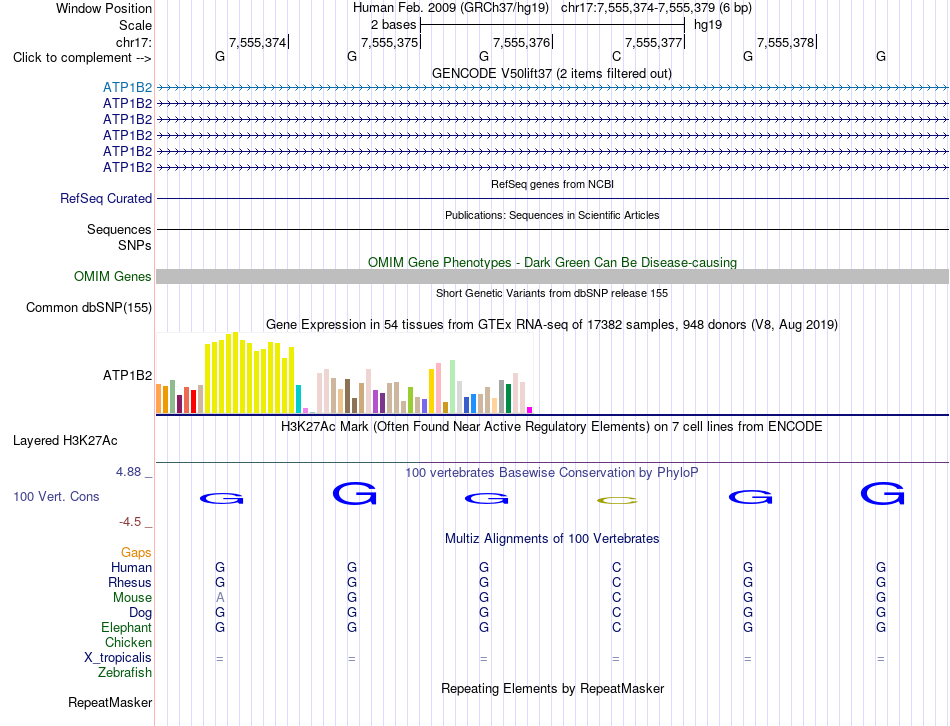Click the 'Click to complement -->' label
950x726 pixels.
82,58
